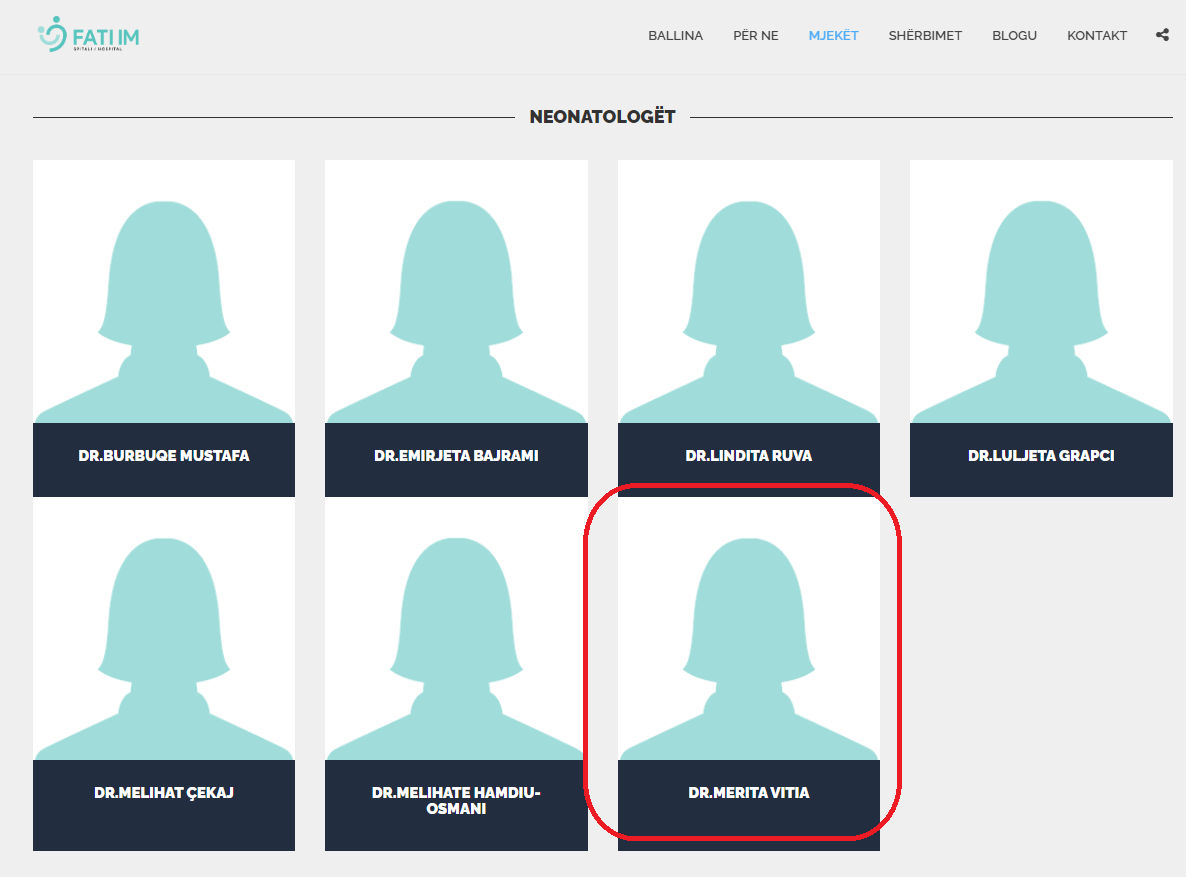Click the DR.BURBUQE MUSTAFA name link
1186x877 pixels.
click(164, 456)
